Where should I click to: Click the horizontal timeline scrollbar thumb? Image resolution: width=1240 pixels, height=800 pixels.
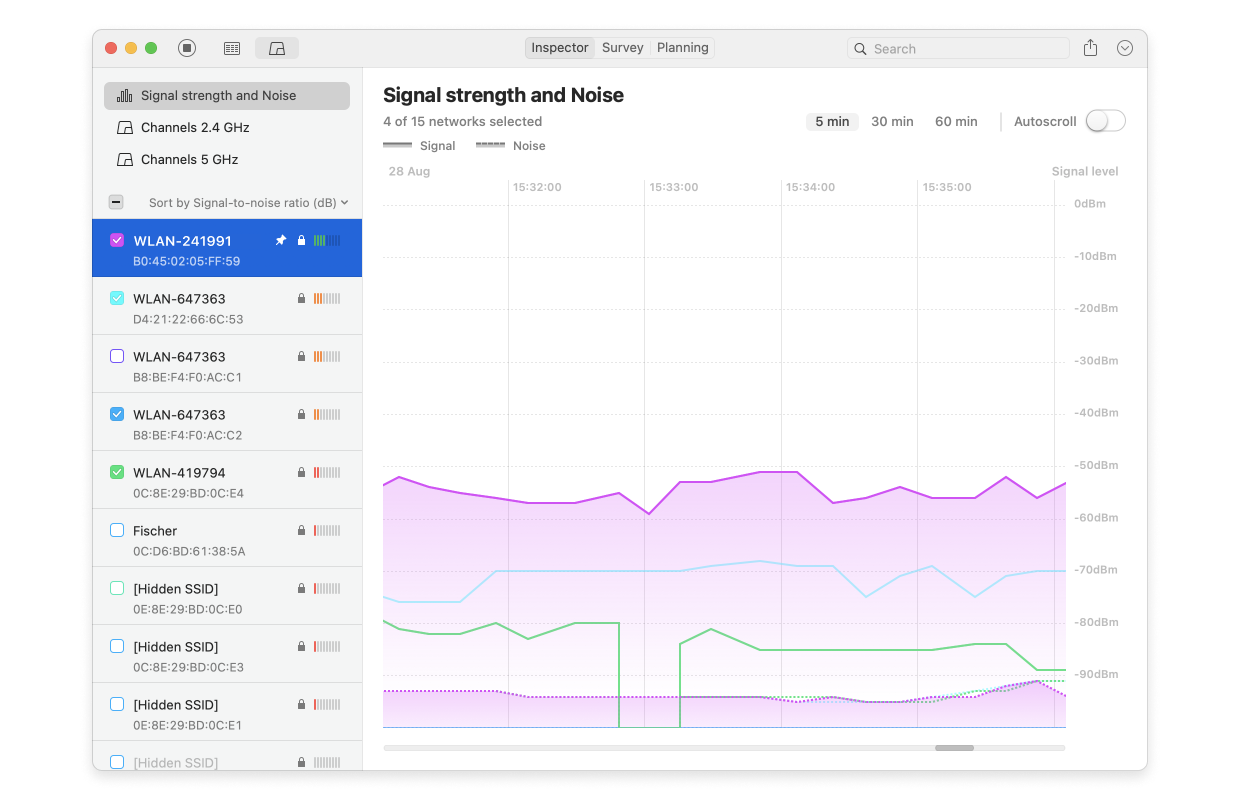click(954, 748)
